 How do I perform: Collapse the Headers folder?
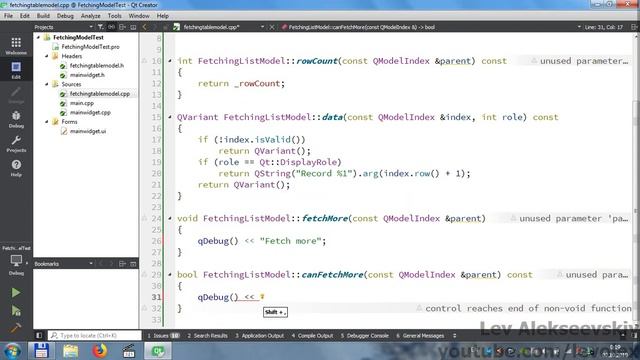coord(47,56)
